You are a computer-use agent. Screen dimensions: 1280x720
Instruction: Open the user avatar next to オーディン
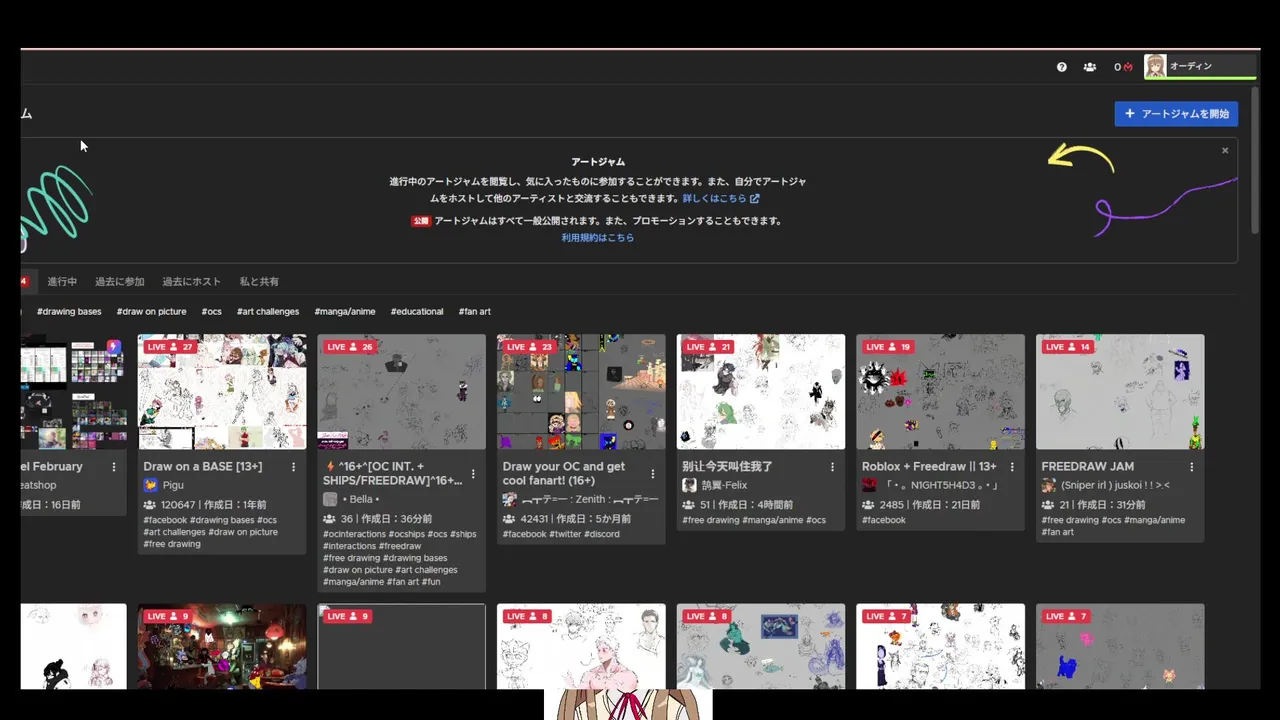point(1155,66)
